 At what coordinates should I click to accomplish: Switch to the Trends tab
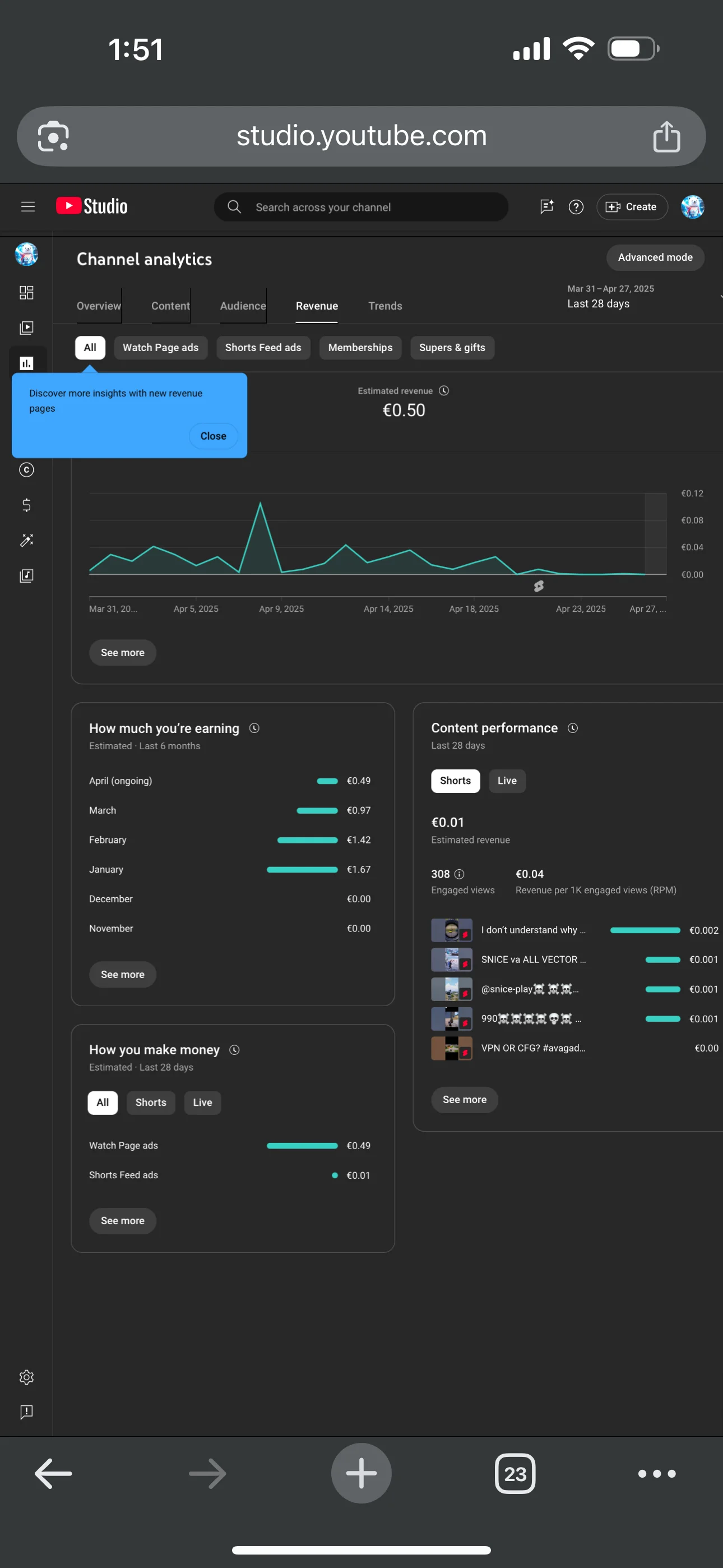384,306
